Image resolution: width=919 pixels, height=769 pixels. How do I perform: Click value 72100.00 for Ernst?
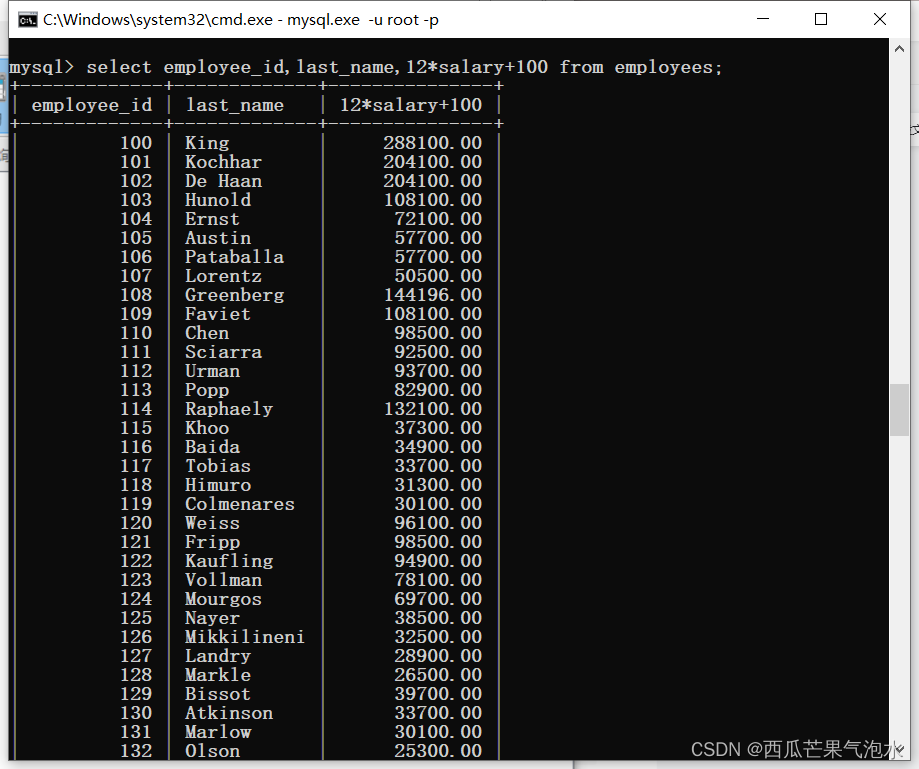438,219
